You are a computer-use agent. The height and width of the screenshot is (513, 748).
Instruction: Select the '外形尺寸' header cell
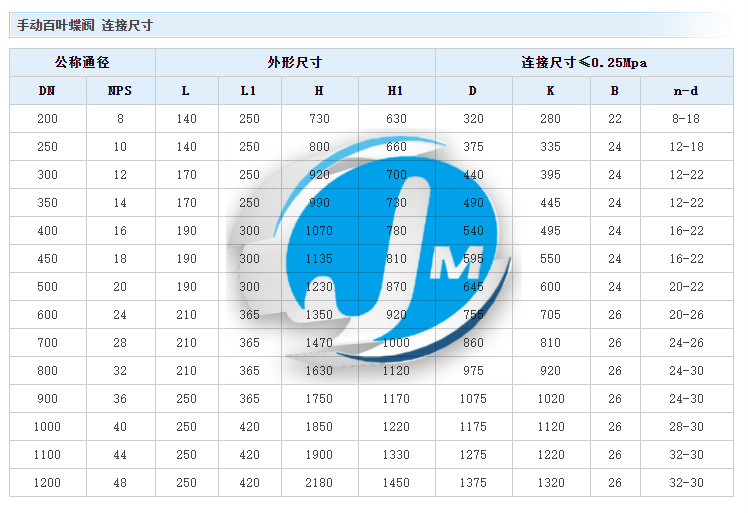[x=295, y=62]
